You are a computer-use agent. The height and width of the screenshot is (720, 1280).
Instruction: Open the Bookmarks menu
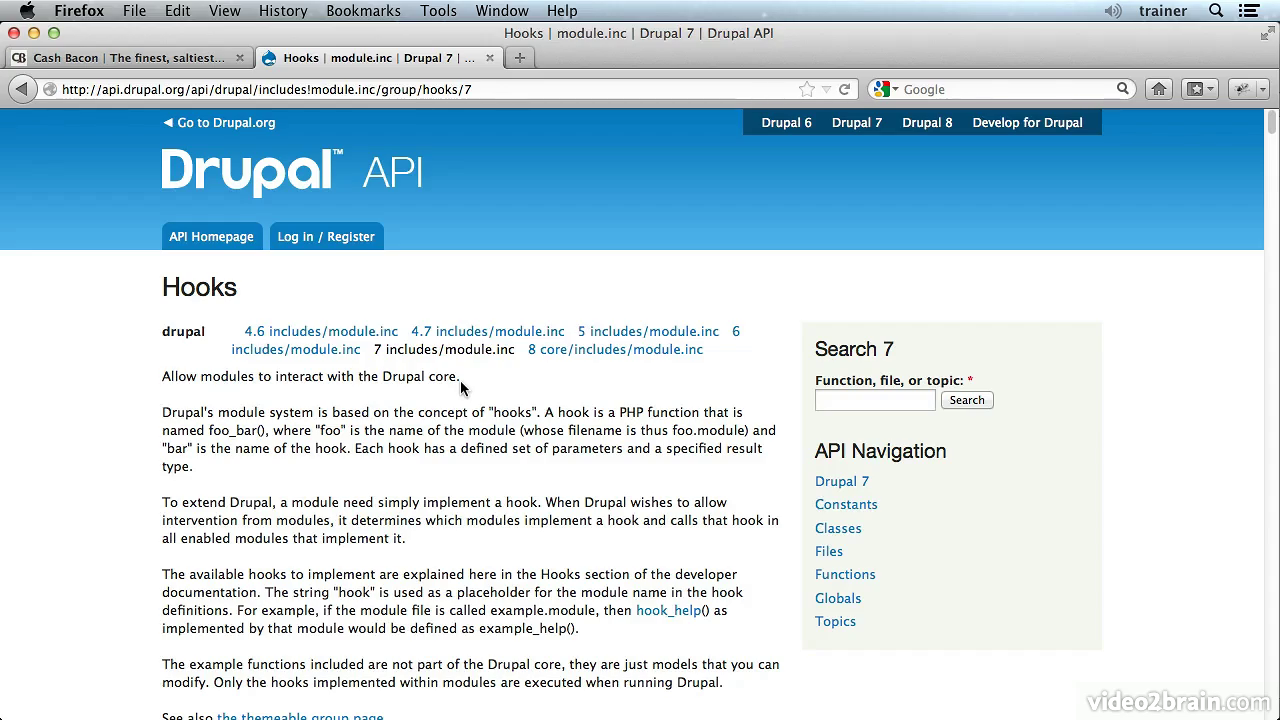coord(364,11)
